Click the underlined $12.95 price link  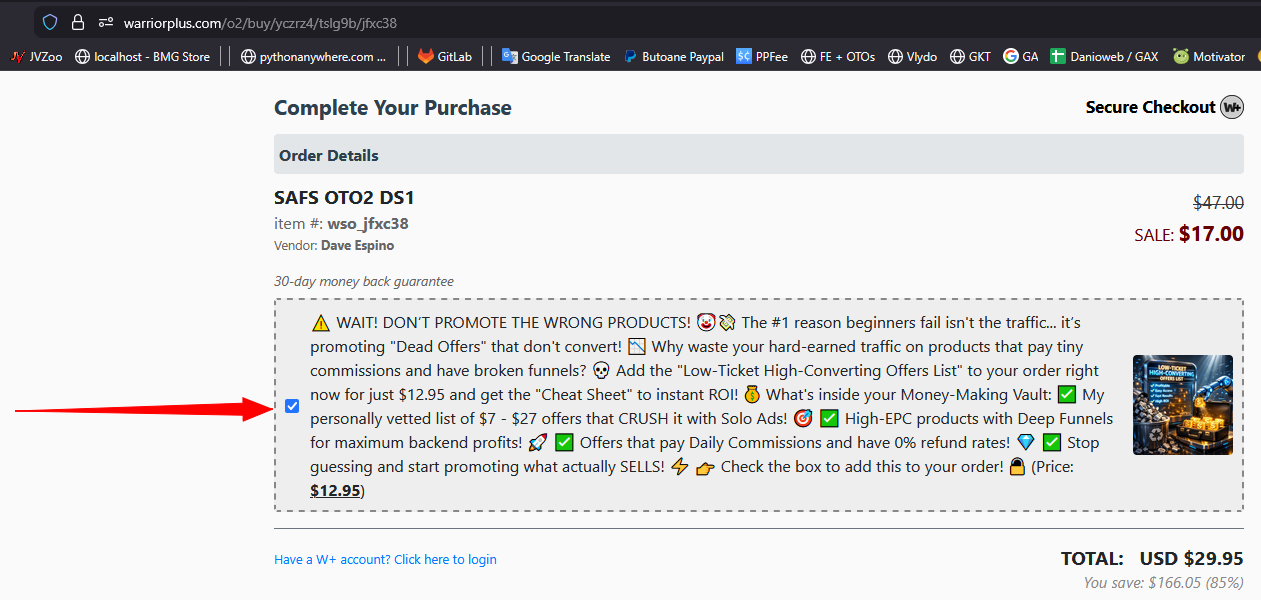point(335,490)
